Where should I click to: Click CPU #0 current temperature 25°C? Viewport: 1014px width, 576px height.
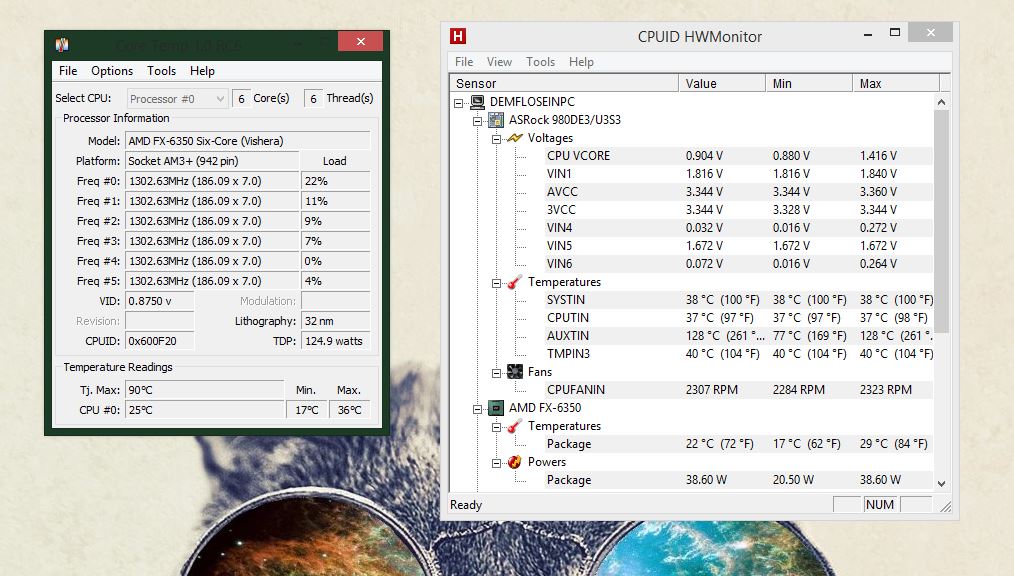204,410
